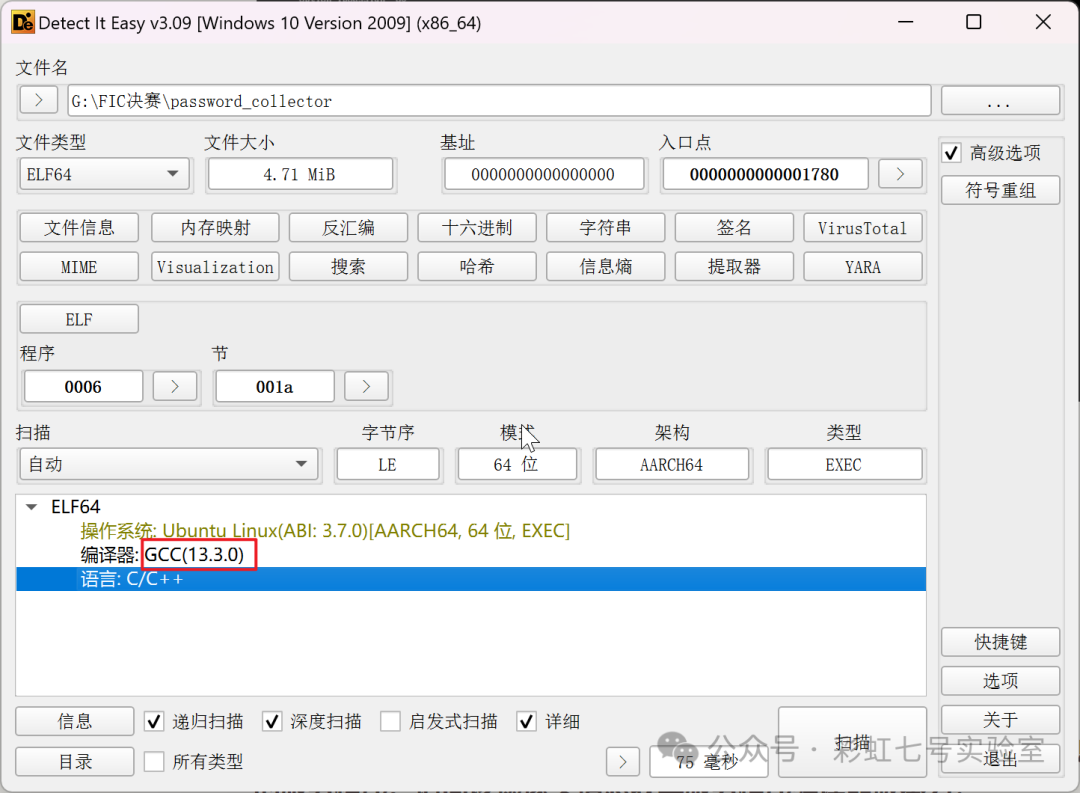The width and height of the screenshot is (1080, 793).
Task: Click the 目录 directory button
Action: pos(74,761)
